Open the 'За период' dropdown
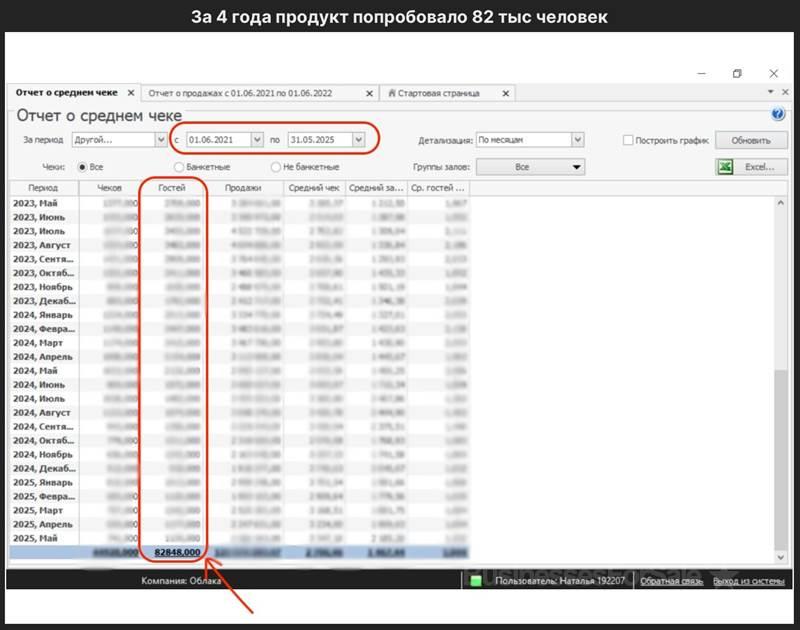Image resolution: width=800 pixels, height=630 pixels. [x=160, y=140]
